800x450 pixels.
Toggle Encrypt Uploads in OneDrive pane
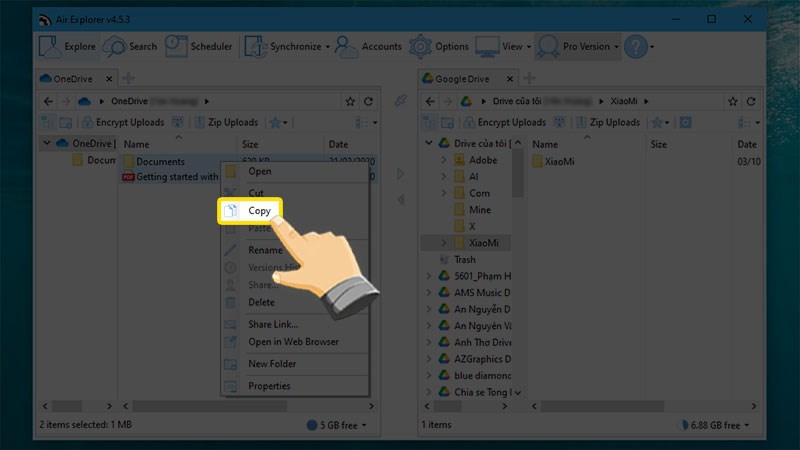123,122
